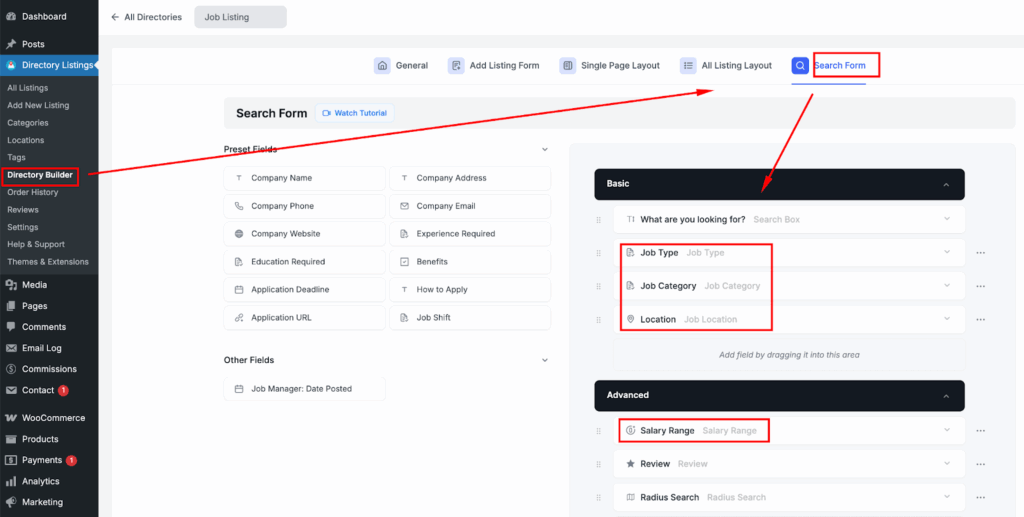
Task: Collapse the Basic section
Action: [x=946, y=184]
